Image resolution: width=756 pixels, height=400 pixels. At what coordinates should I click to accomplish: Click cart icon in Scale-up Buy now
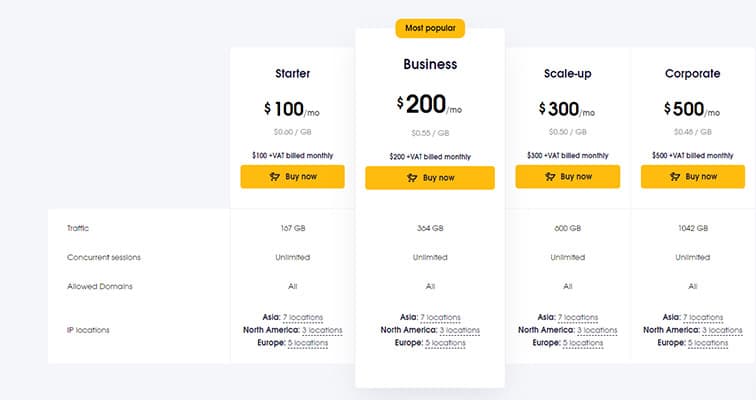point(550,176)
